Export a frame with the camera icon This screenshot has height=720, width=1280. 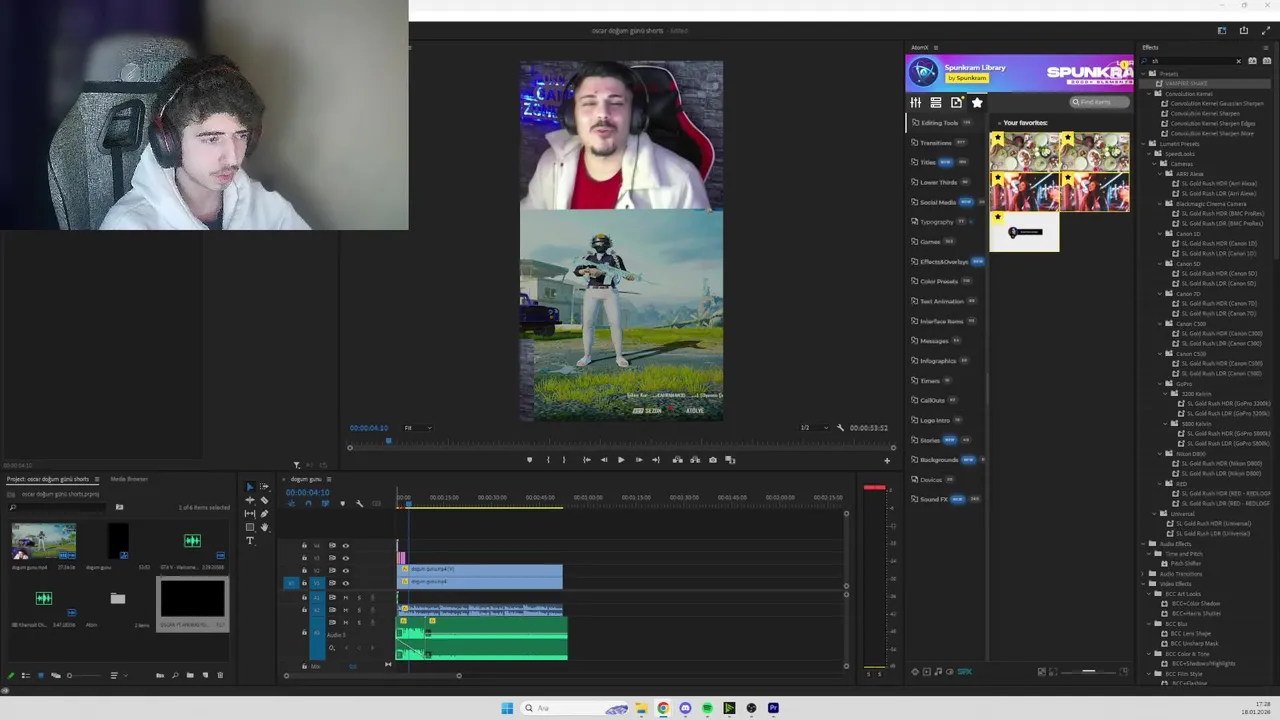[x=713, y=460]
